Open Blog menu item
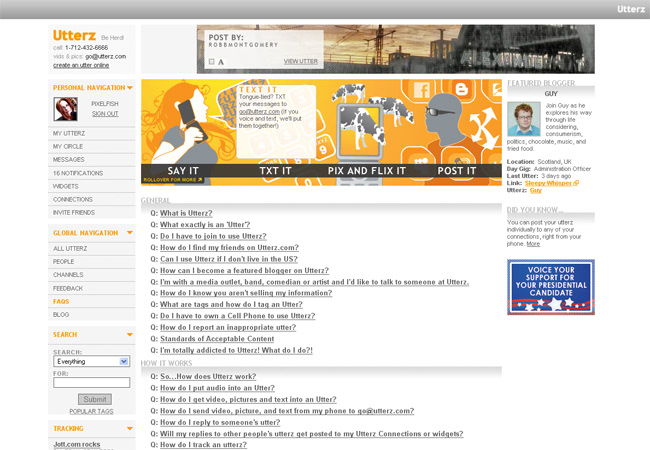Viewport: 650px width, 450px height. pyautogui.click(x=92, y=315)
